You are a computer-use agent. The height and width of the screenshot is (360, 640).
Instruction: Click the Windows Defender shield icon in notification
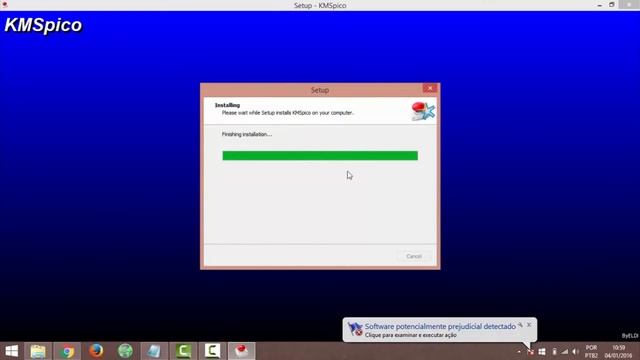click(x=355, y=329)
